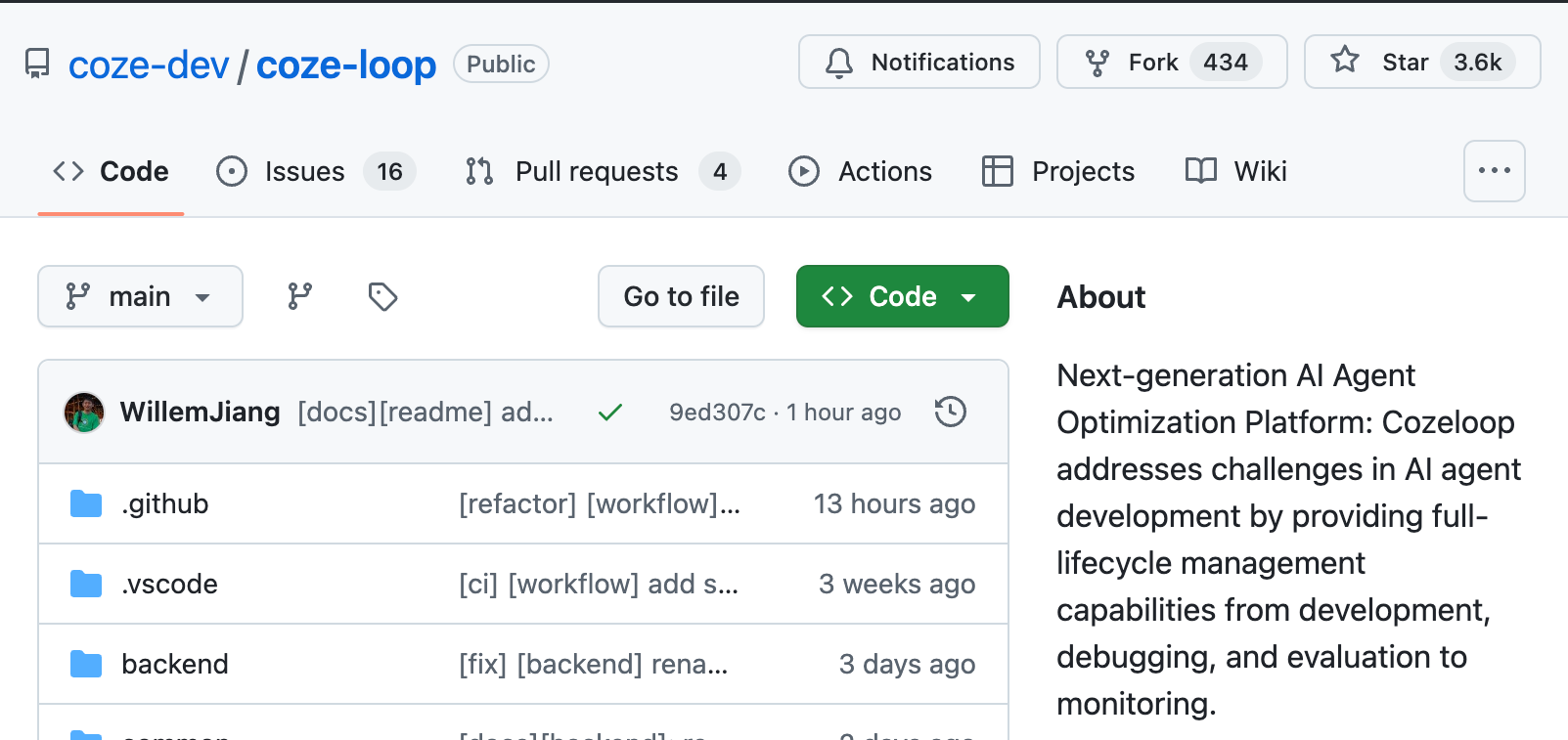Open the Issues tab
Image resolution: width=1568 pixels, height=740 pixels.
(x=316, y=171)
